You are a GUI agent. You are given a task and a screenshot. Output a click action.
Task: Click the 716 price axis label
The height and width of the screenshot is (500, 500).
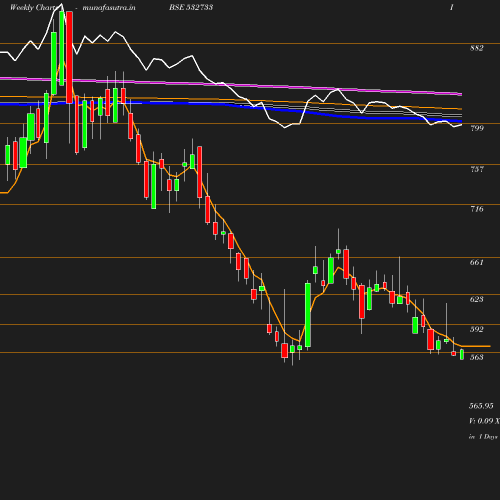pyautogui.click(x=477, y=209)
